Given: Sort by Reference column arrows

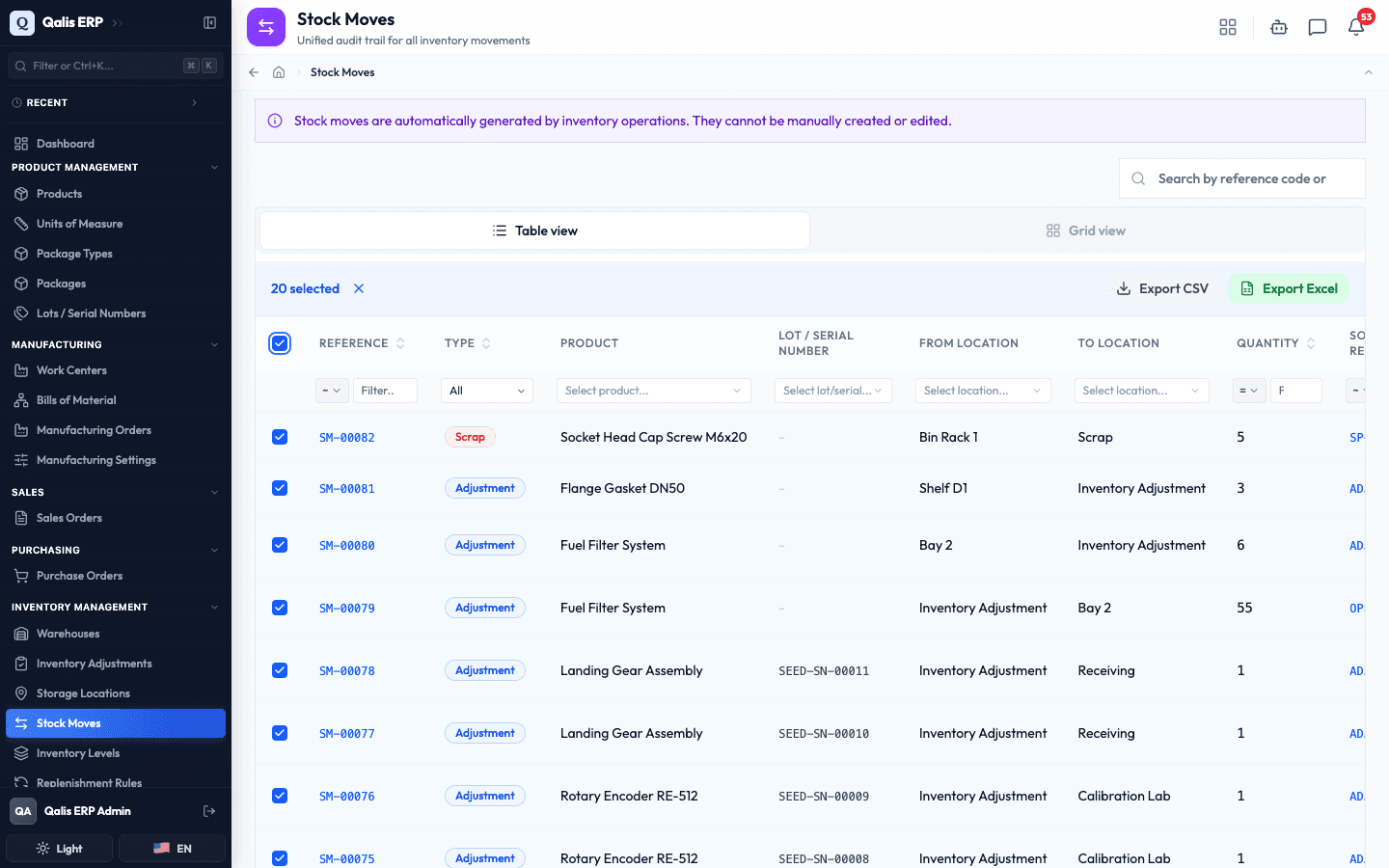Looking at the screenshot, I should tap(400, 343).
